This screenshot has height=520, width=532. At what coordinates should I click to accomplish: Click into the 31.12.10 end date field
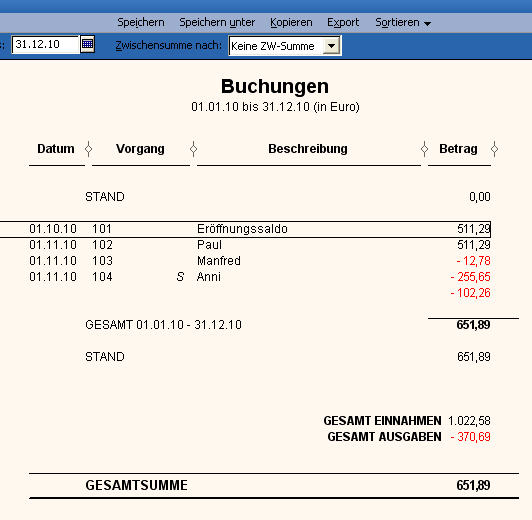[45, 44]
